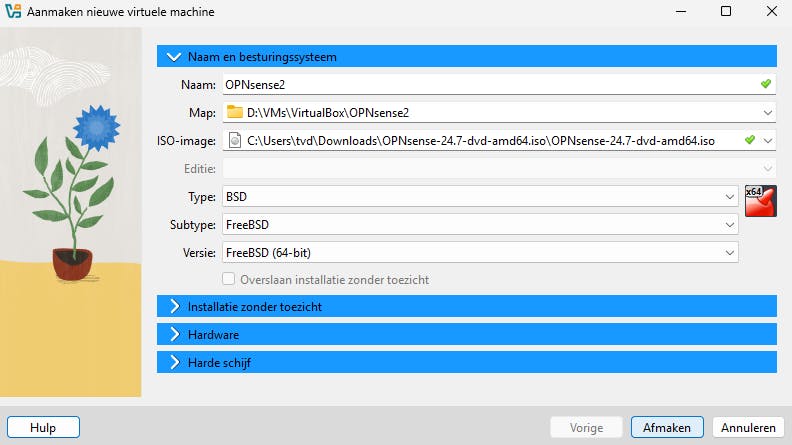Click green checkmark beside ISO-image field
This screenshot has height=445, width=792.
tap(750, 140)
